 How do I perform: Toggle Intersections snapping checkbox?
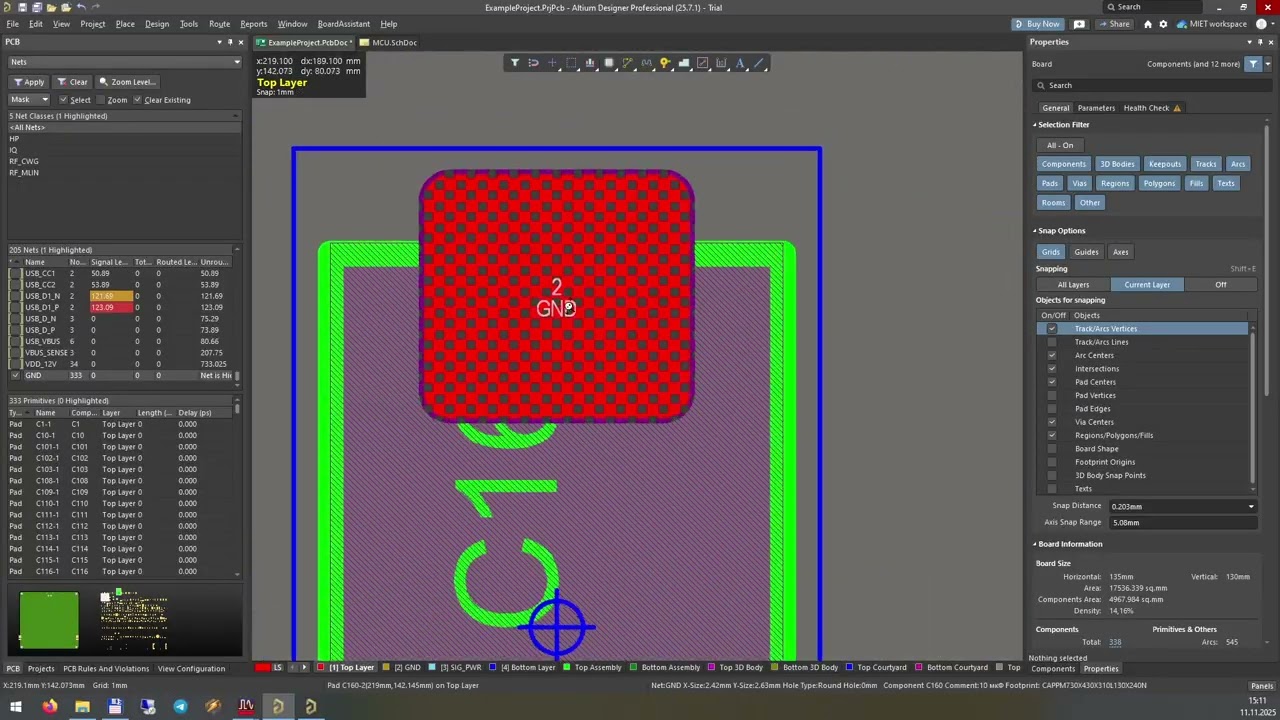(x=1051, y=369)
